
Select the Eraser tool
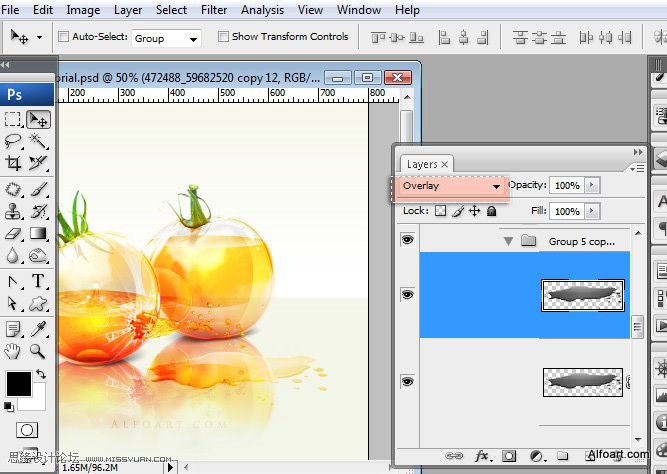point(13,233)
